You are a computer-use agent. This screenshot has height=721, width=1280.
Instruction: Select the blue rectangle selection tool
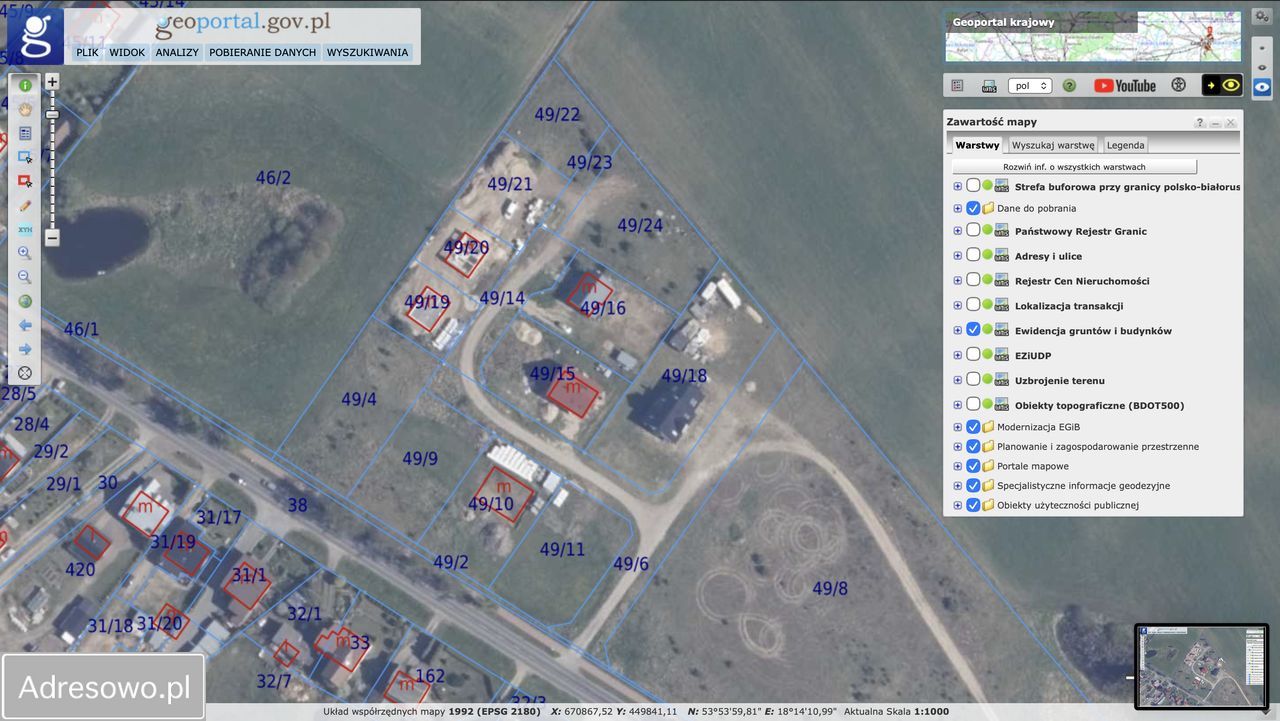(x=25, y=157)
